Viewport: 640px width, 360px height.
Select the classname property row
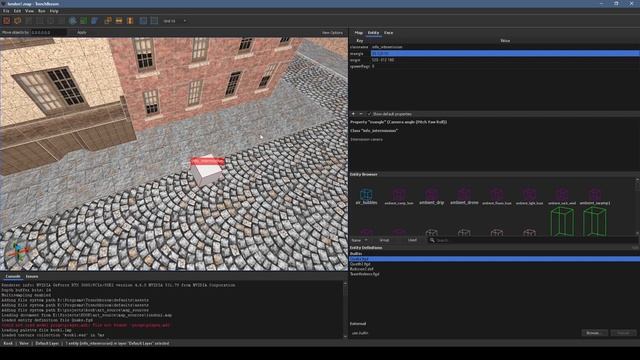point(494,47)
